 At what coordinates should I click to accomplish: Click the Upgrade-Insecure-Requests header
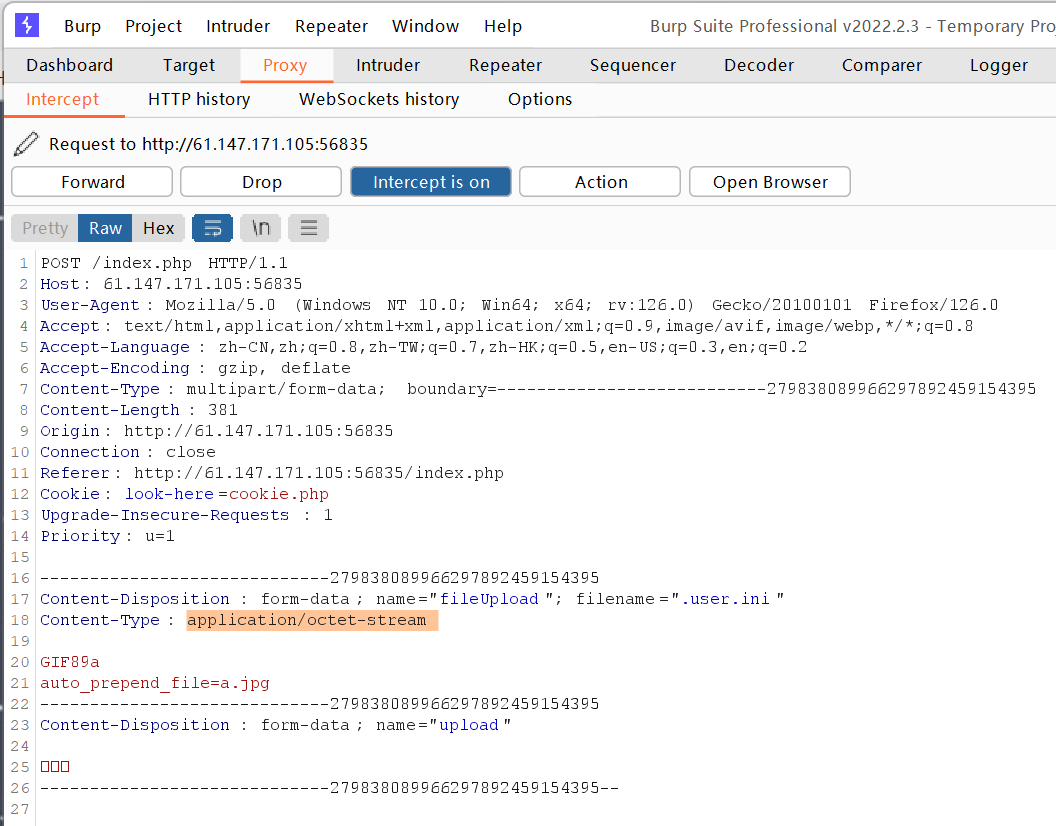click(187, 515)
